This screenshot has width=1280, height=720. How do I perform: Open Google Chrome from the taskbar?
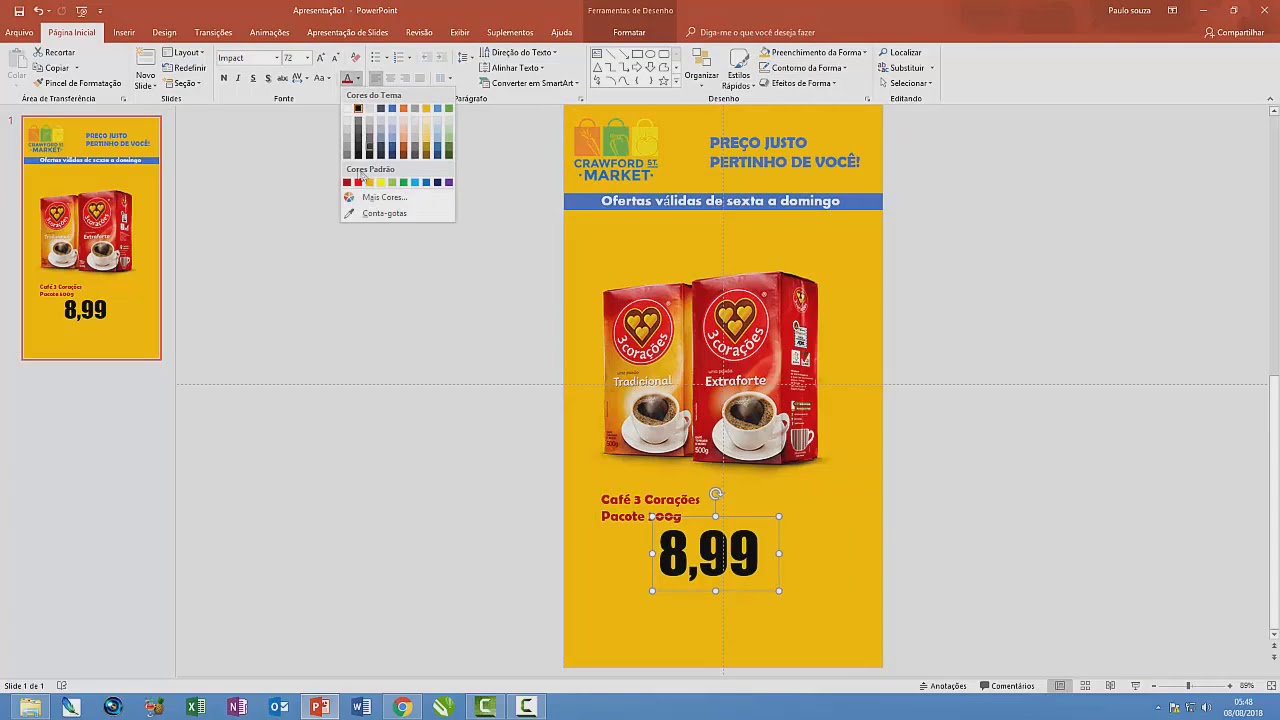coord(402,707)
